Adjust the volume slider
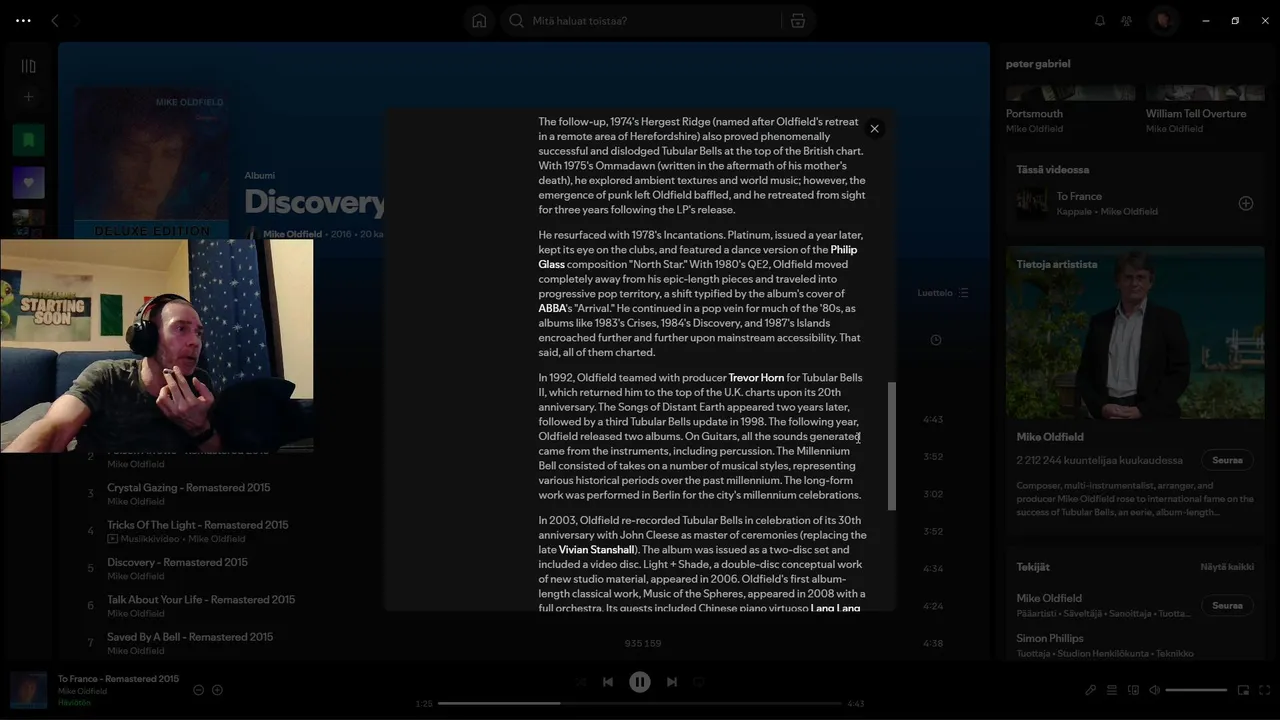 (x=1196, y=690)
